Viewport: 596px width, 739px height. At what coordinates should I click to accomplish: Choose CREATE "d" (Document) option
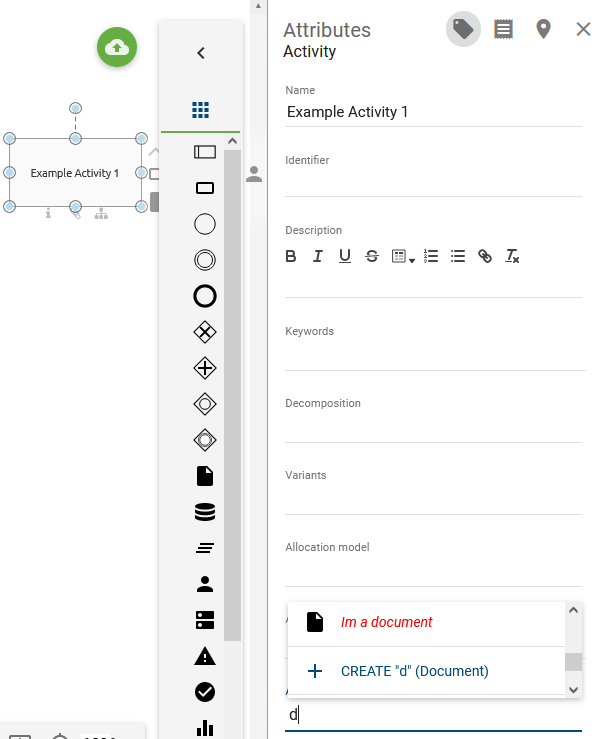pos(426,671)
